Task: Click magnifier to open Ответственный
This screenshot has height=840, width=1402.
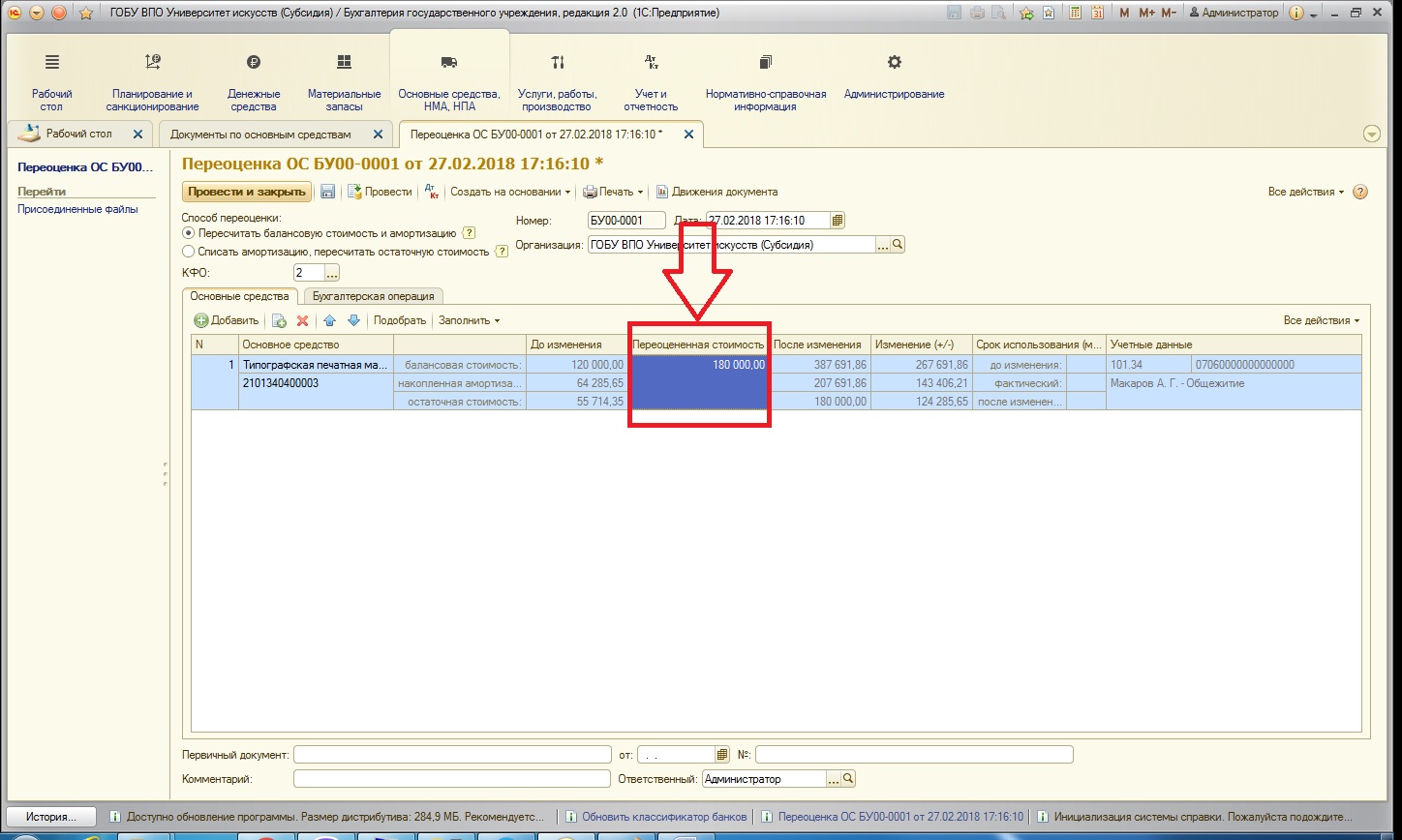Action: point(848,778)
